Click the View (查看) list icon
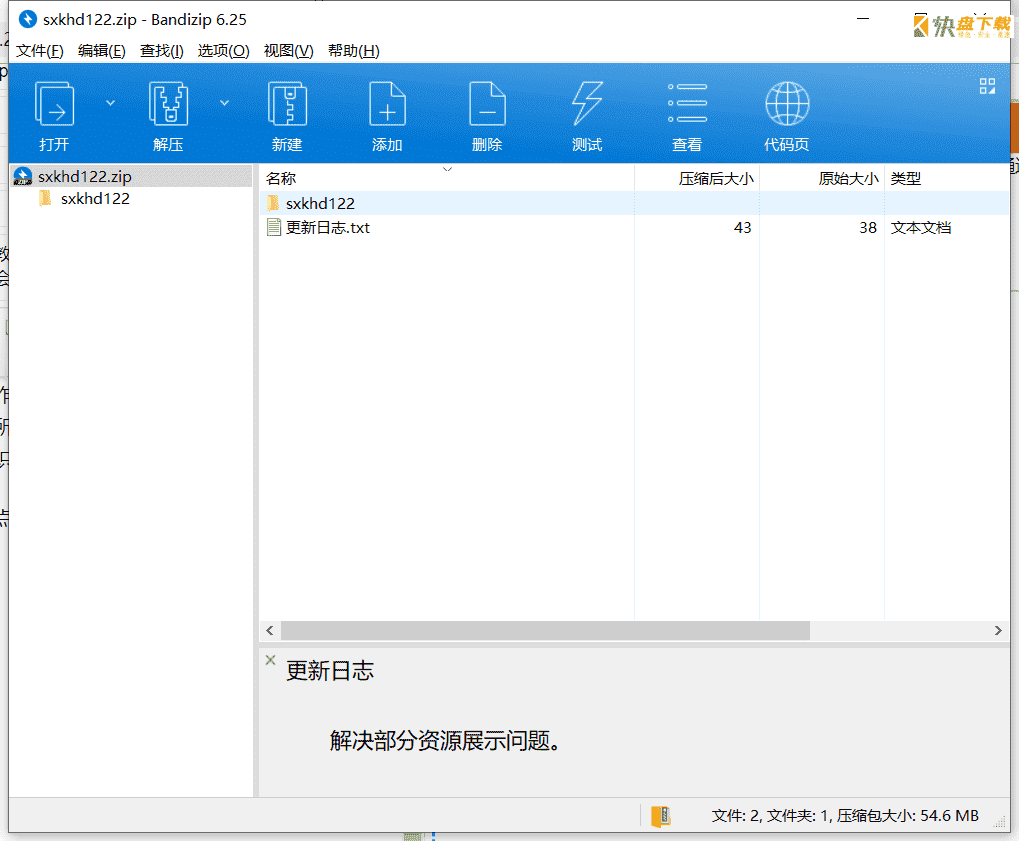Screen dimensions: 1019x841 (688, 104)
